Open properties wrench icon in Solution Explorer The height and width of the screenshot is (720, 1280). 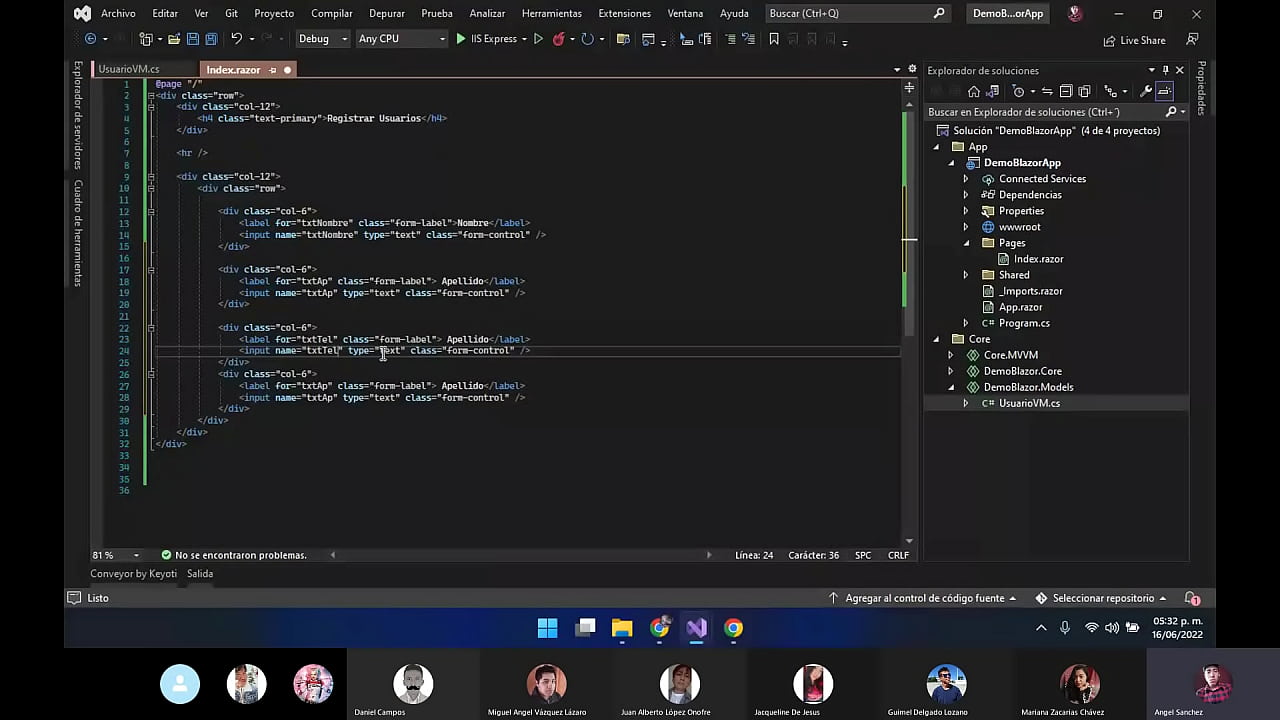1146,91
